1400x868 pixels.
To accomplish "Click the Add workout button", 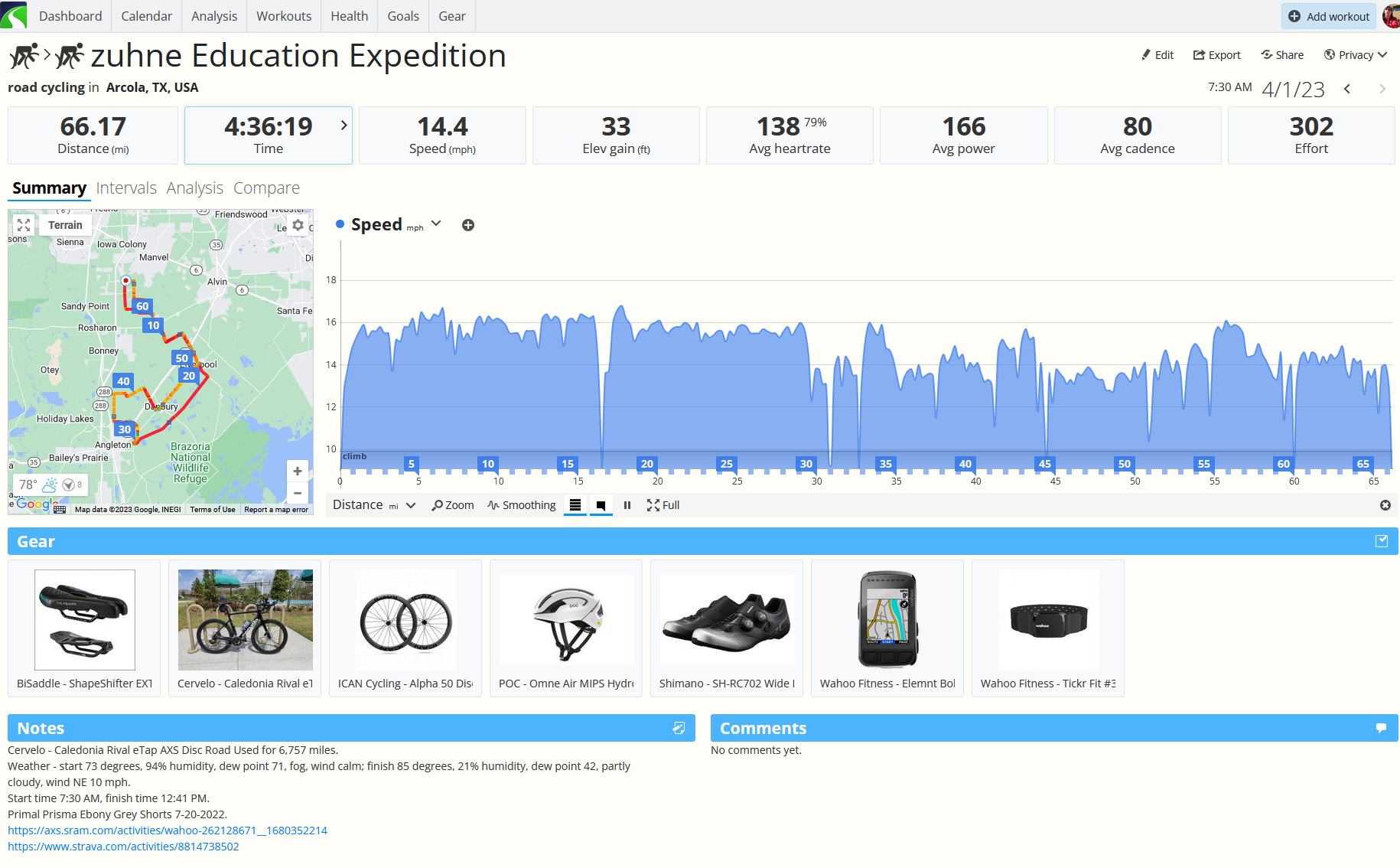I will coord(1329,16).
